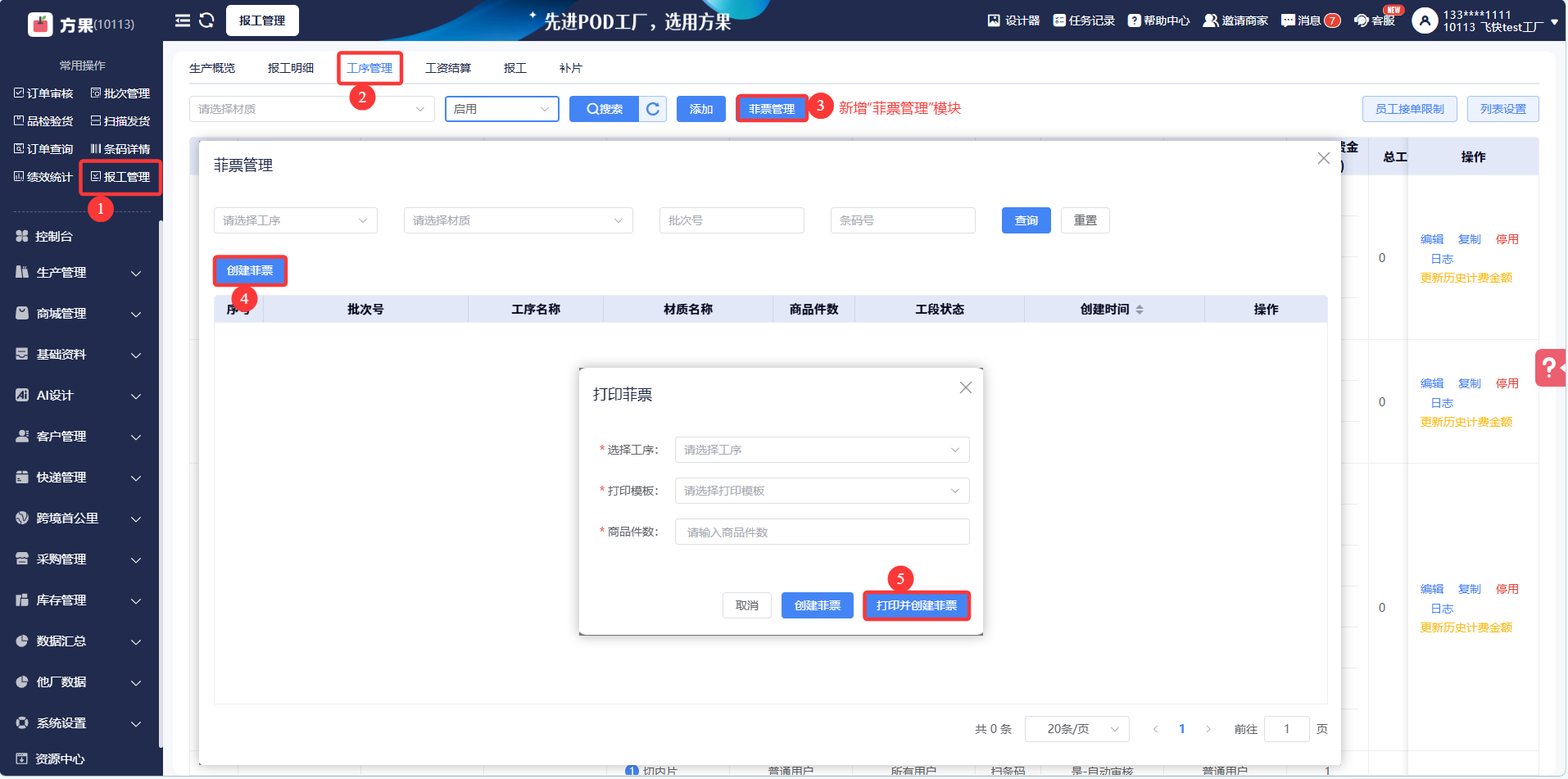Screen dimensions: 1568x779
Task: Open 消息 messages notifications
Action: 1310,20
